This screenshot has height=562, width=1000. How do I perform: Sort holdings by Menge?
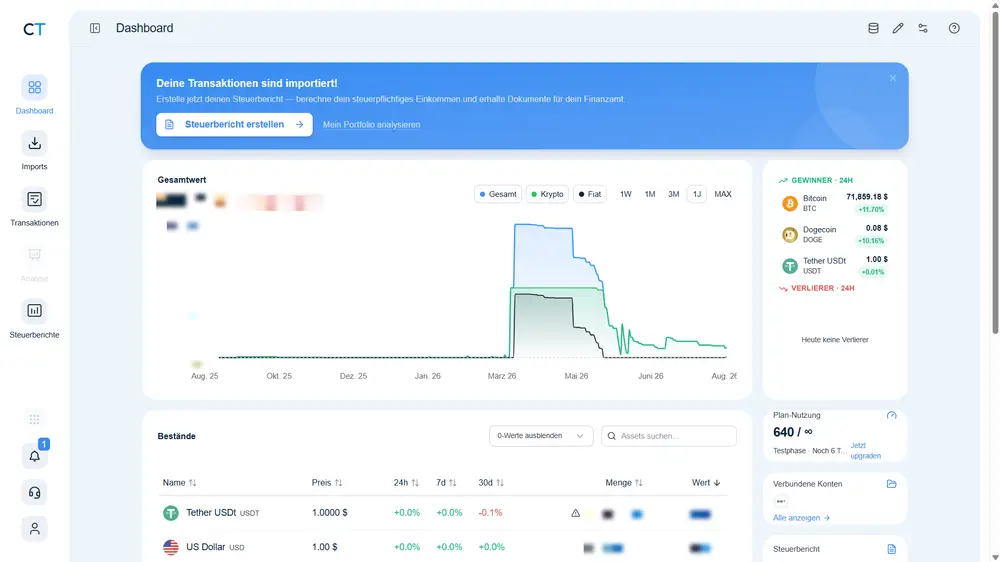tap(624, 483)
